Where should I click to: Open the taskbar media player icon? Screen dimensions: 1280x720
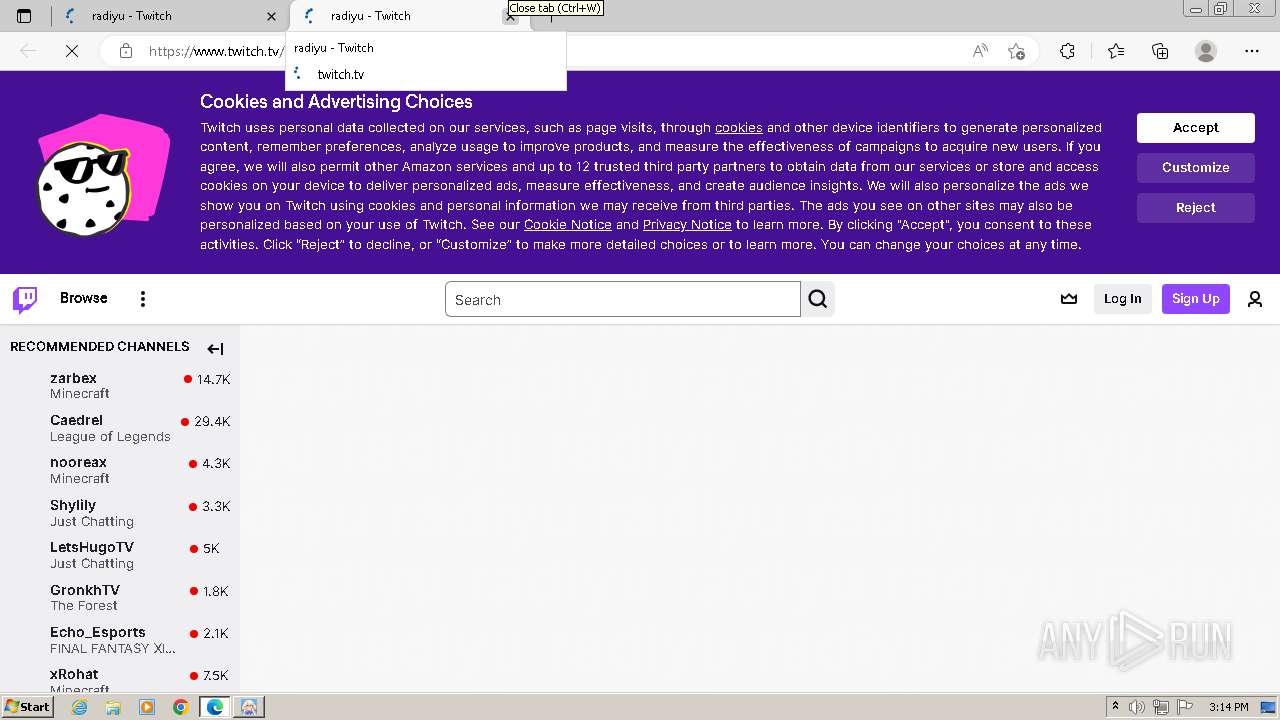[x=147, y=707]
